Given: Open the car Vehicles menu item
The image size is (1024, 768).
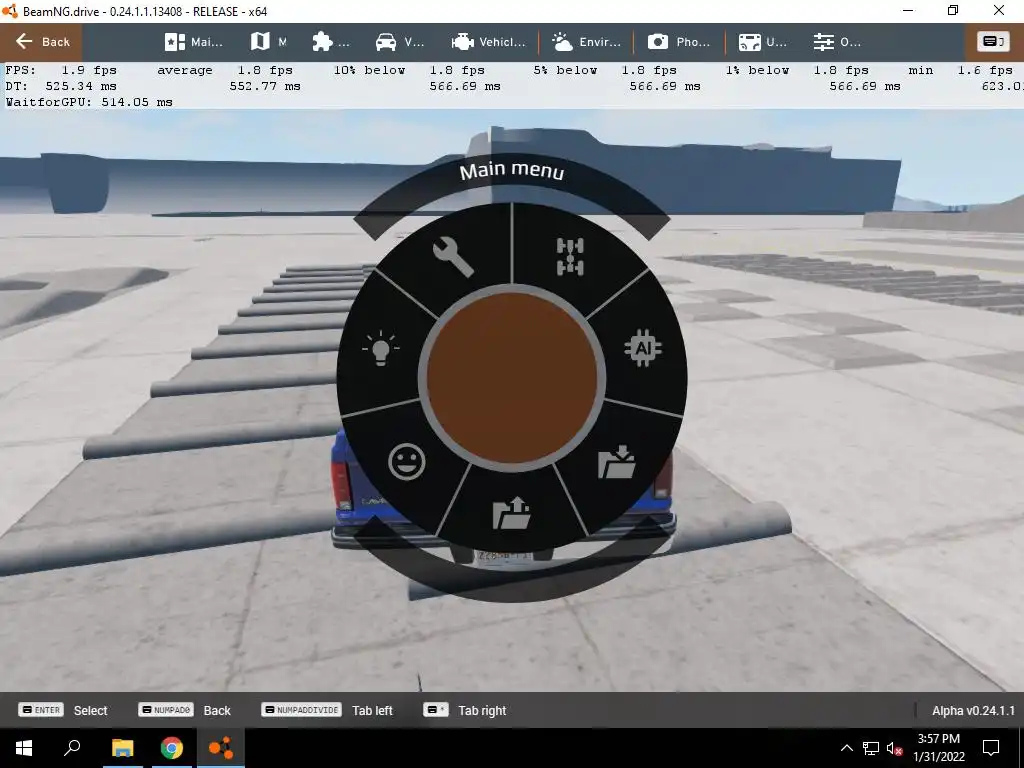Looking at the screenshot, I should point(400,42).
